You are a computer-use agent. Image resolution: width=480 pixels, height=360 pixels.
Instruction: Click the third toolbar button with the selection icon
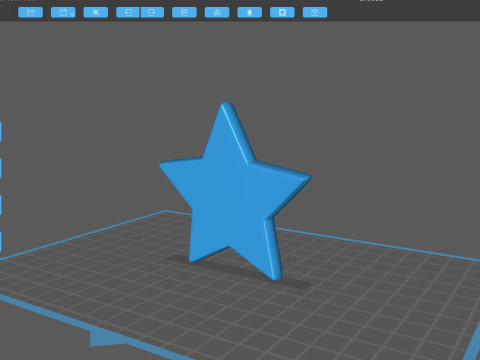pyautogui.click(x=96, y=12)
